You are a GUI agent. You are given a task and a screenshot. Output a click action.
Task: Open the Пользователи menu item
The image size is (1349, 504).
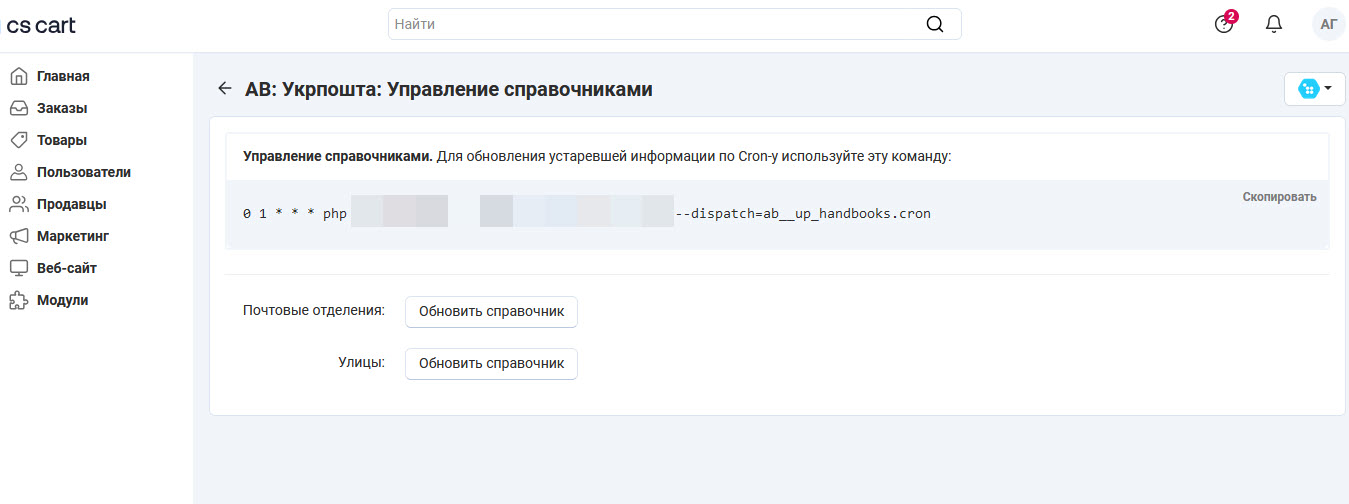coord(84,172)
